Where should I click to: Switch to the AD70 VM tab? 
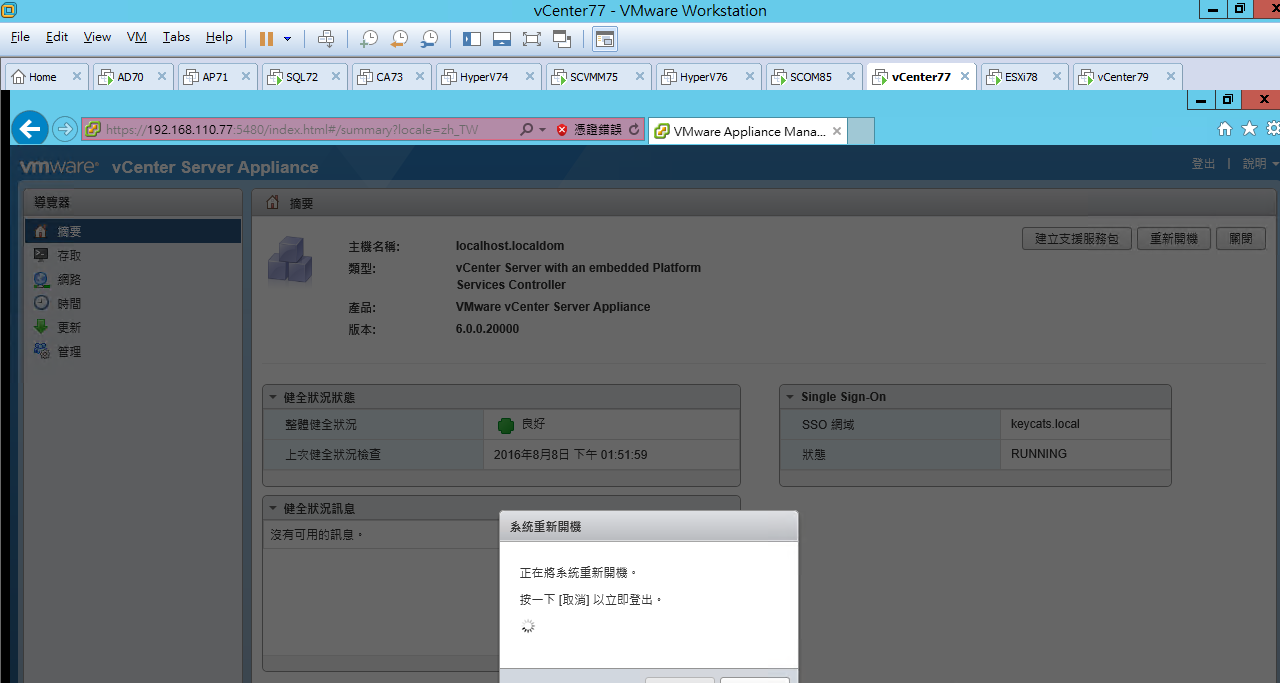[x=134, y=77]
